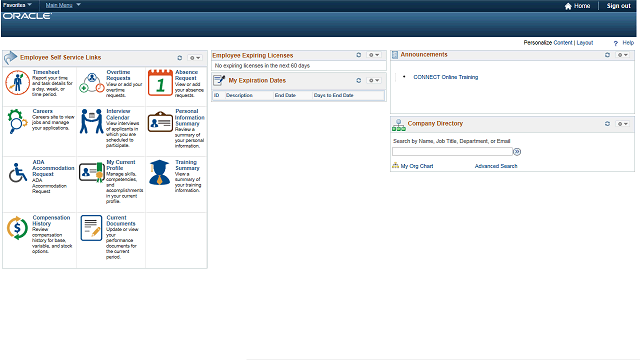Click the Sign out link
Image resolution: width=640 pixels, height=360 pixels.
[618, 6]
